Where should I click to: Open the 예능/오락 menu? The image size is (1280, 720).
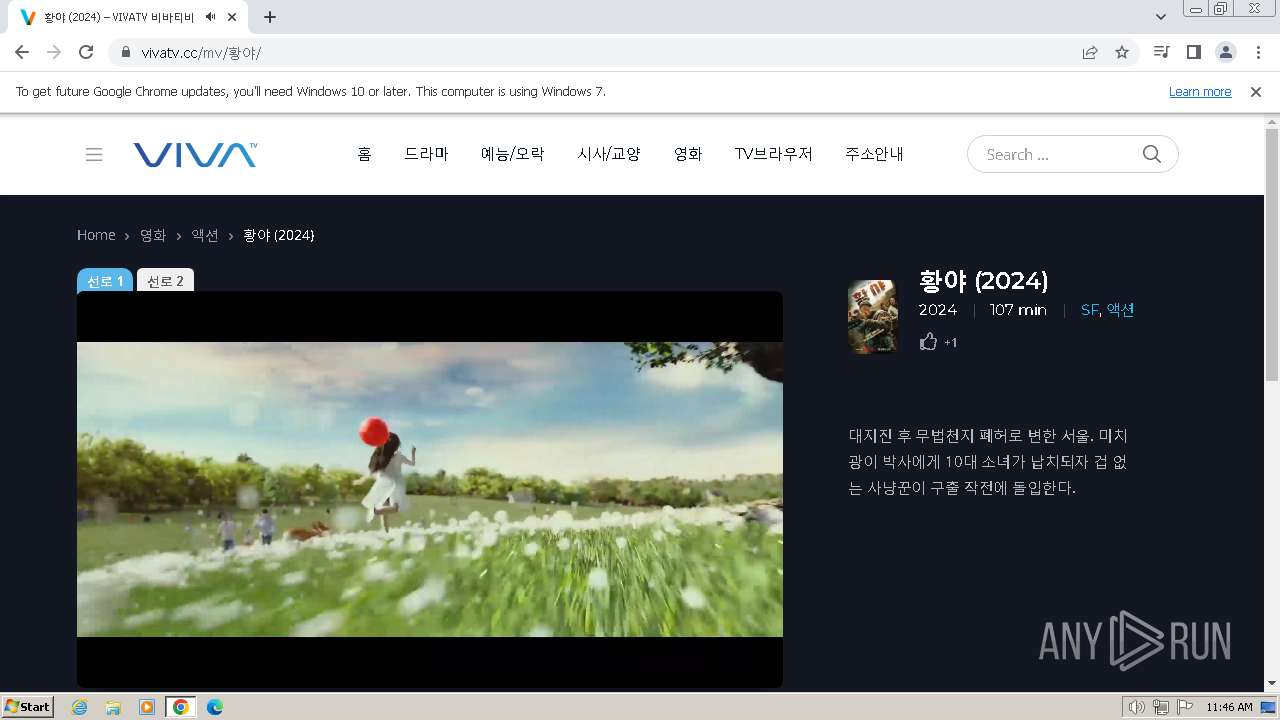(512, 154)
